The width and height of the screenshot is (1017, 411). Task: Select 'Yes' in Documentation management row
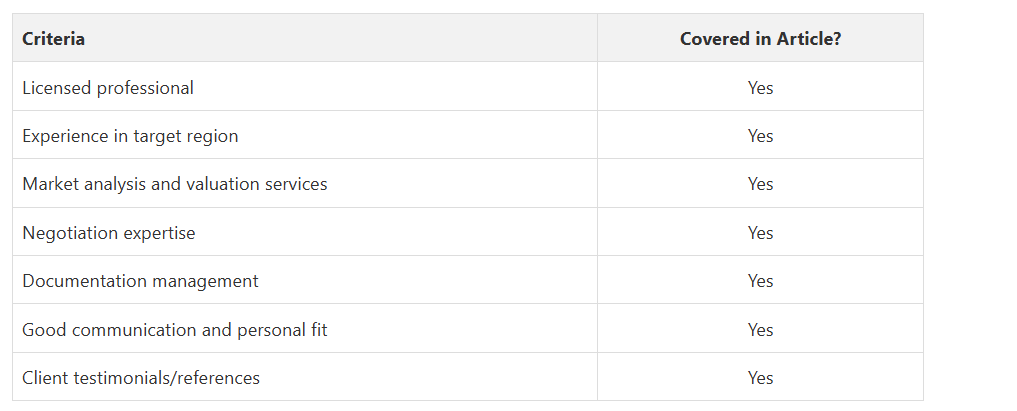tap(760, 281)
